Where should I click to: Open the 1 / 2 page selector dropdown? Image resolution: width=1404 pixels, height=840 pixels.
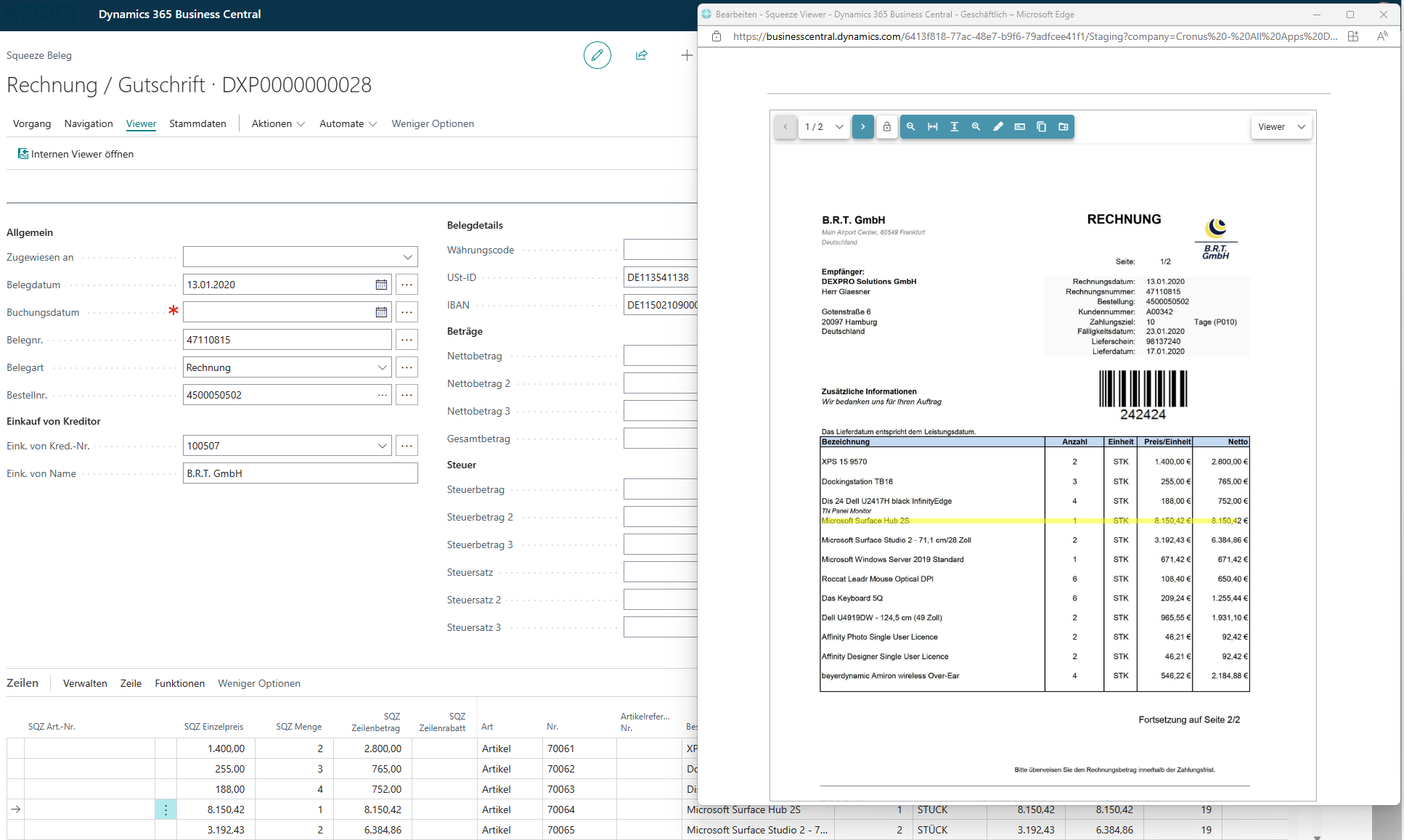pos(824,126)
